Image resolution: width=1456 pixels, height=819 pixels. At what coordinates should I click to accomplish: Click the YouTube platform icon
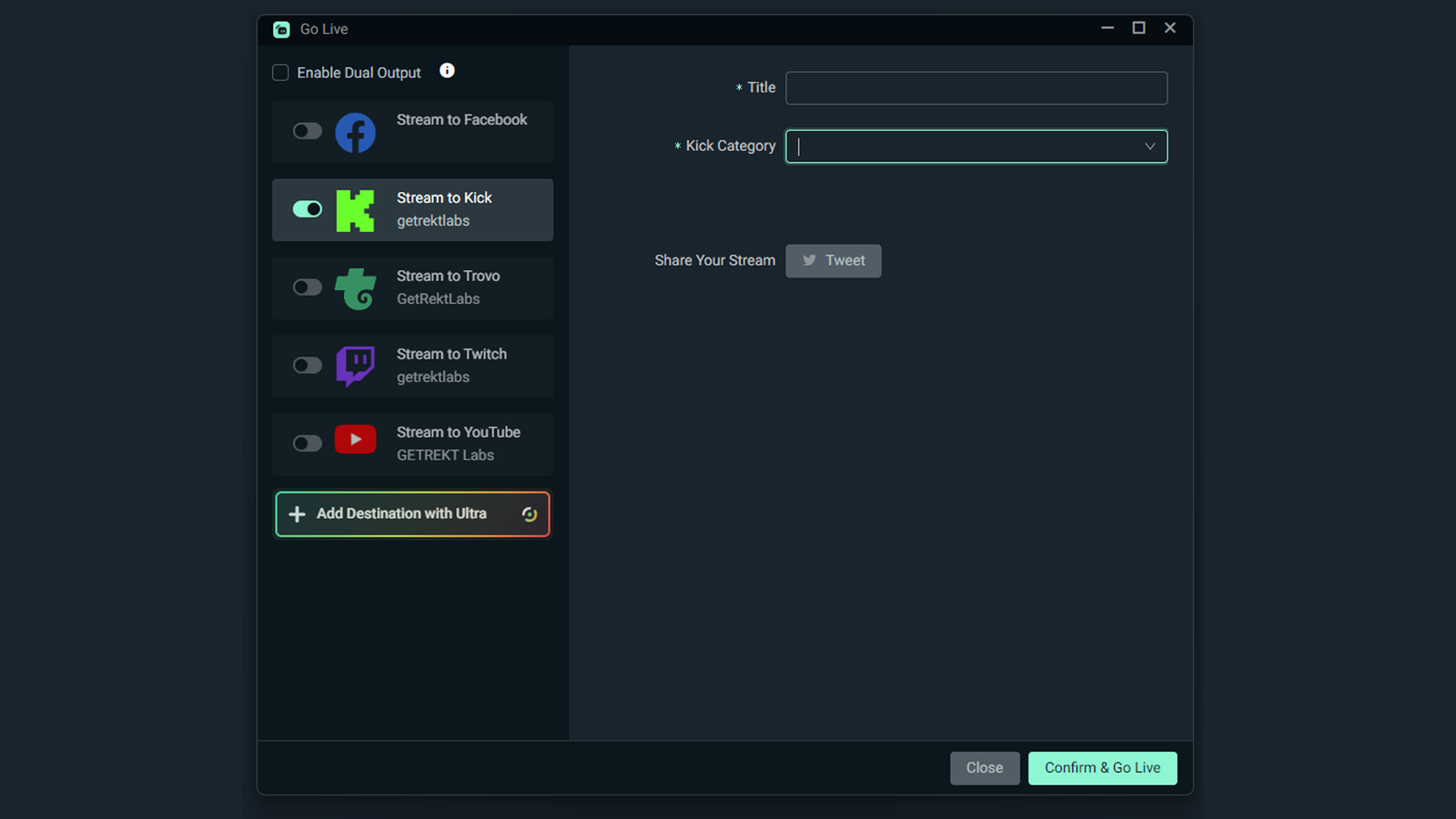(355, 440)
